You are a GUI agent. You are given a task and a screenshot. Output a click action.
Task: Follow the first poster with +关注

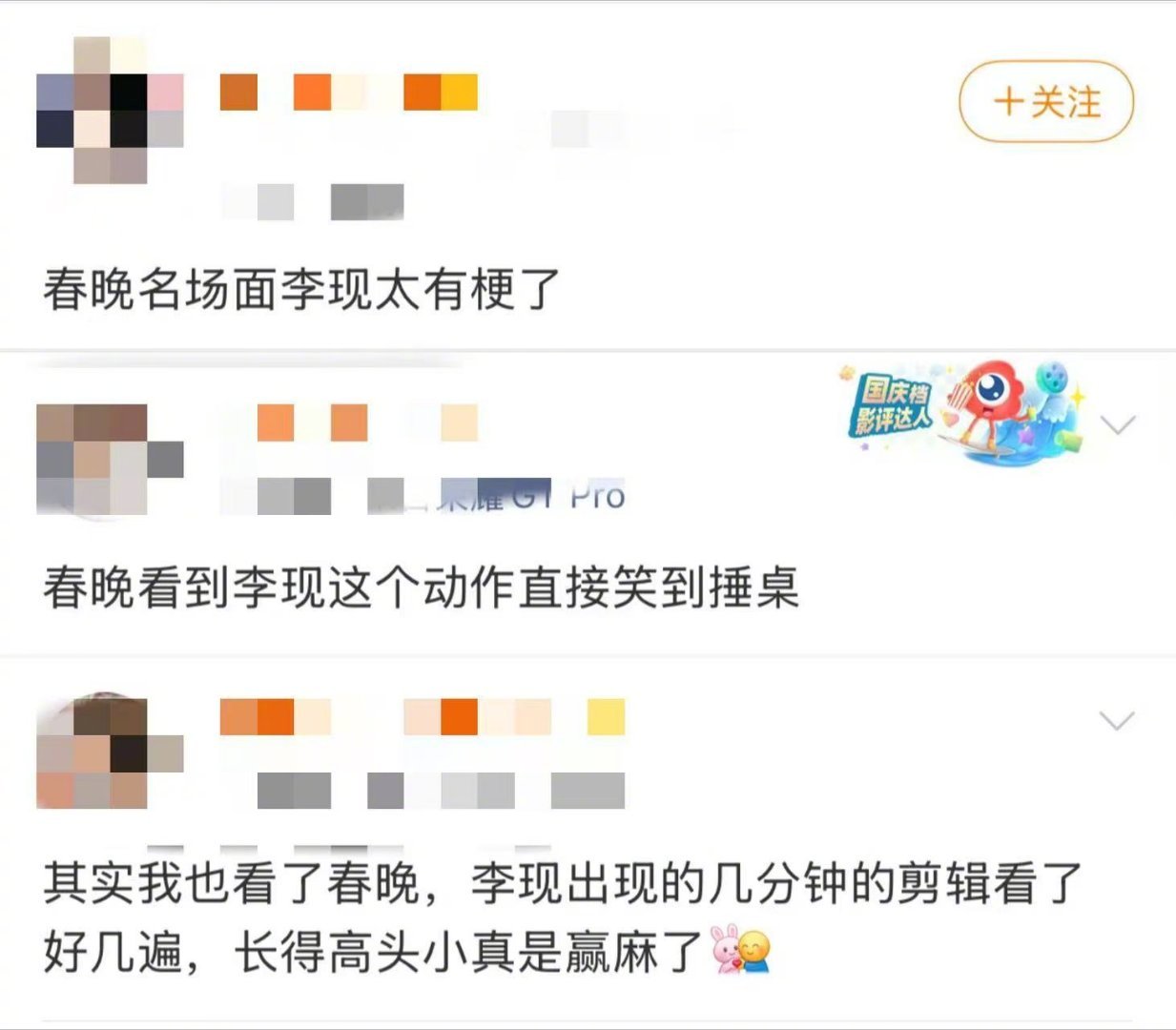tap(1046, 101)
